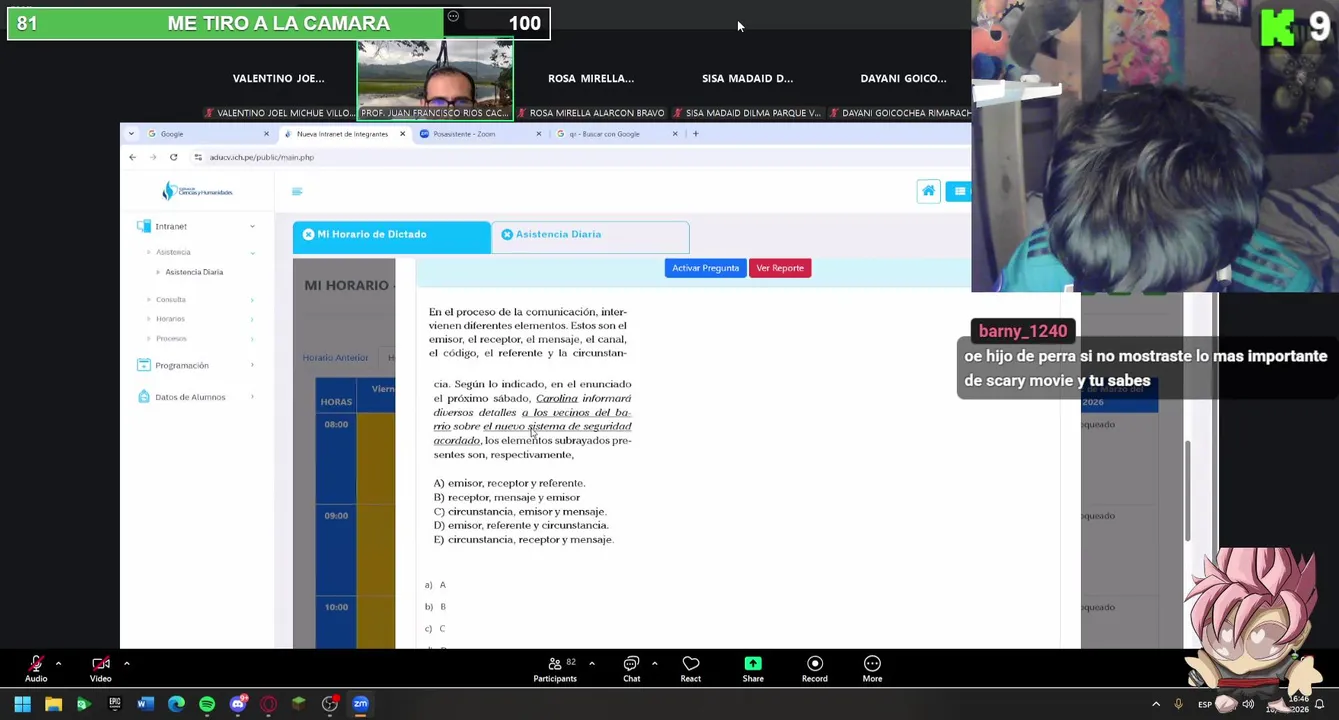Go back in the shared browser
Image resolution: width=1339 pixels, height=720 pixels.
[132, 157]
